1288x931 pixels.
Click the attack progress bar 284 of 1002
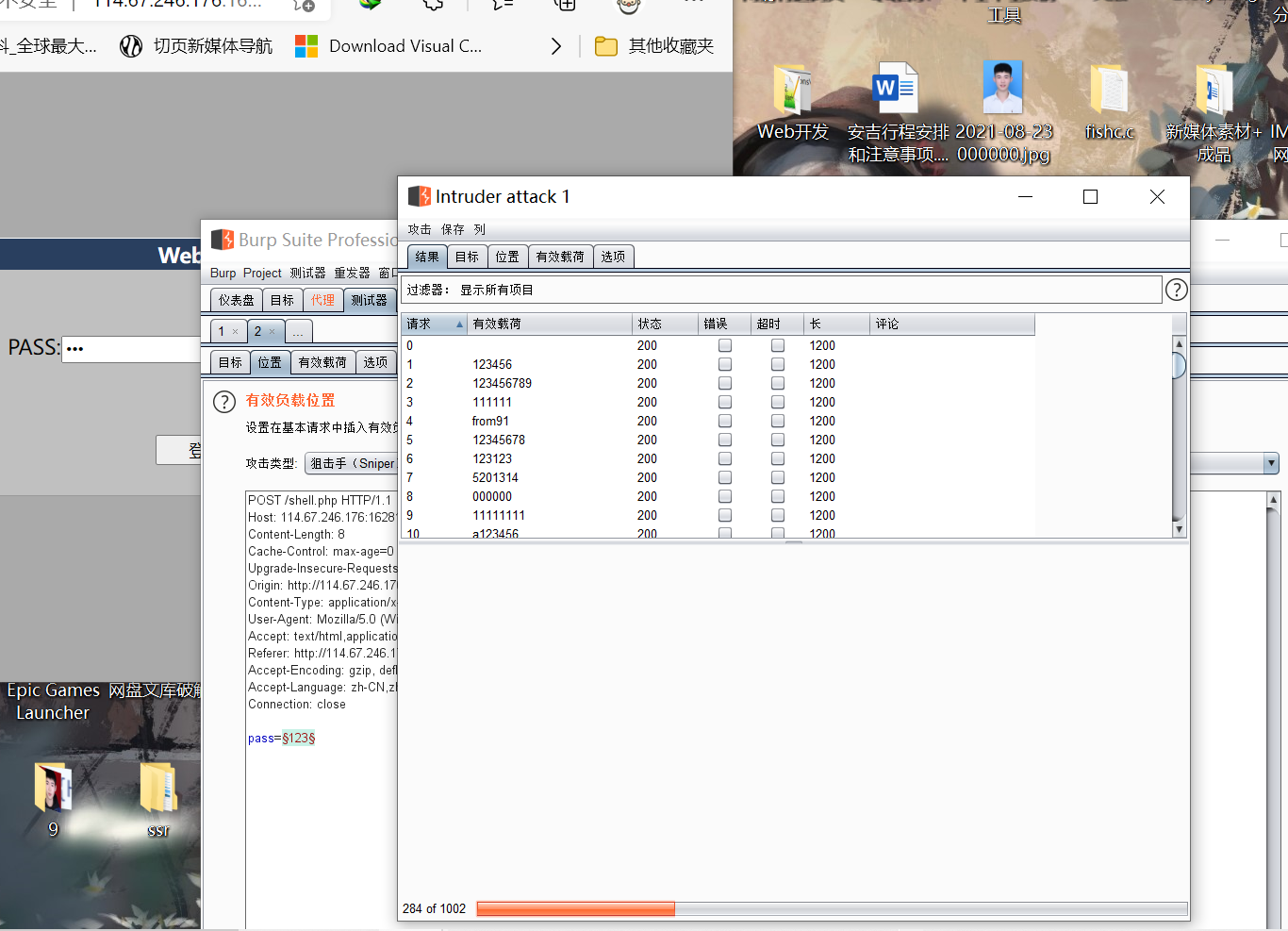pos(832,908)
